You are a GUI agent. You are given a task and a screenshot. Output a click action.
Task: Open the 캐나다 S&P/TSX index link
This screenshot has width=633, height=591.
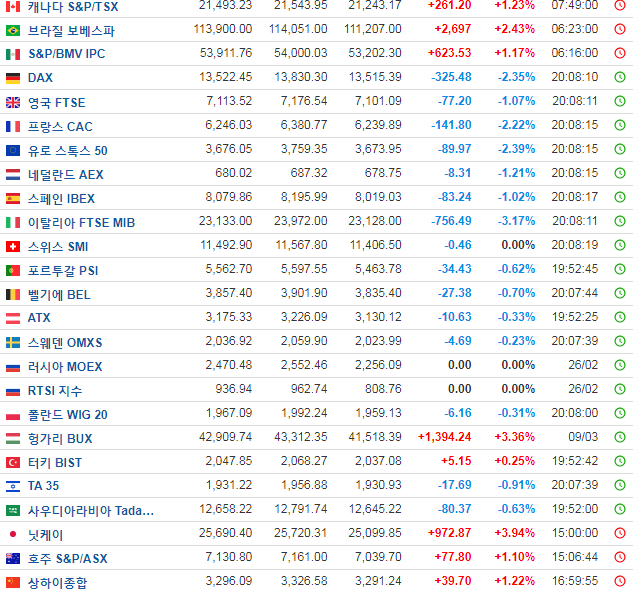73,6
